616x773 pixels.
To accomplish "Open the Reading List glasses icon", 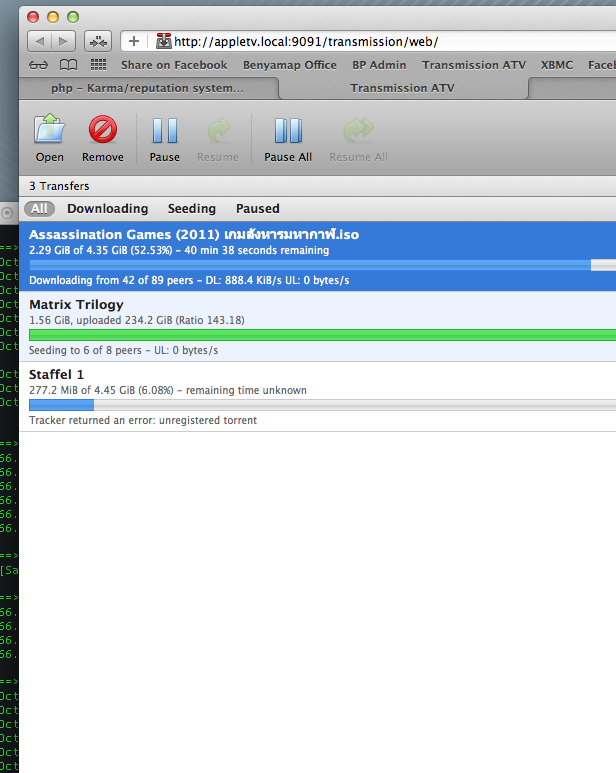I will click(39, 65).
